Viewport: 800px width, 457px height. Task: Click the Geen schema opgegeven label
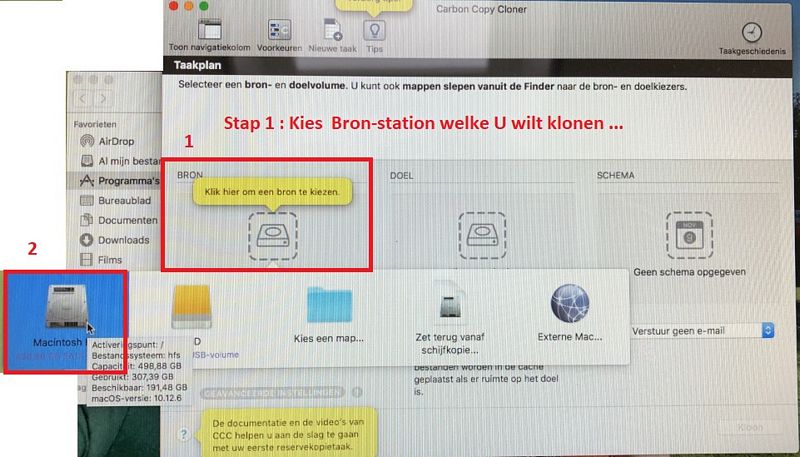pos(689,272)
